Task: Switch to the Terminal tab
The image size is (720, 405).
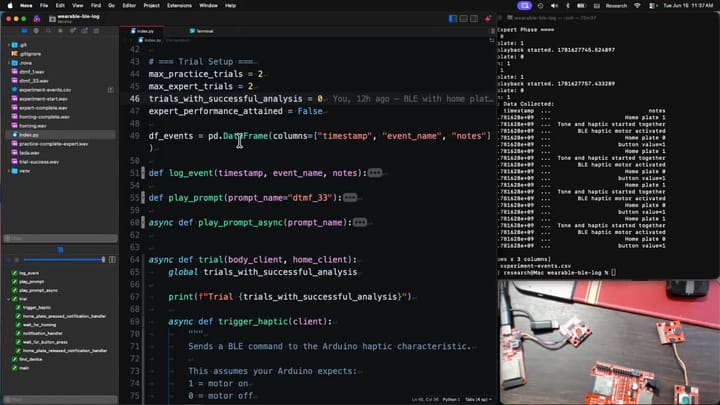Action: (x=202, y=31)
